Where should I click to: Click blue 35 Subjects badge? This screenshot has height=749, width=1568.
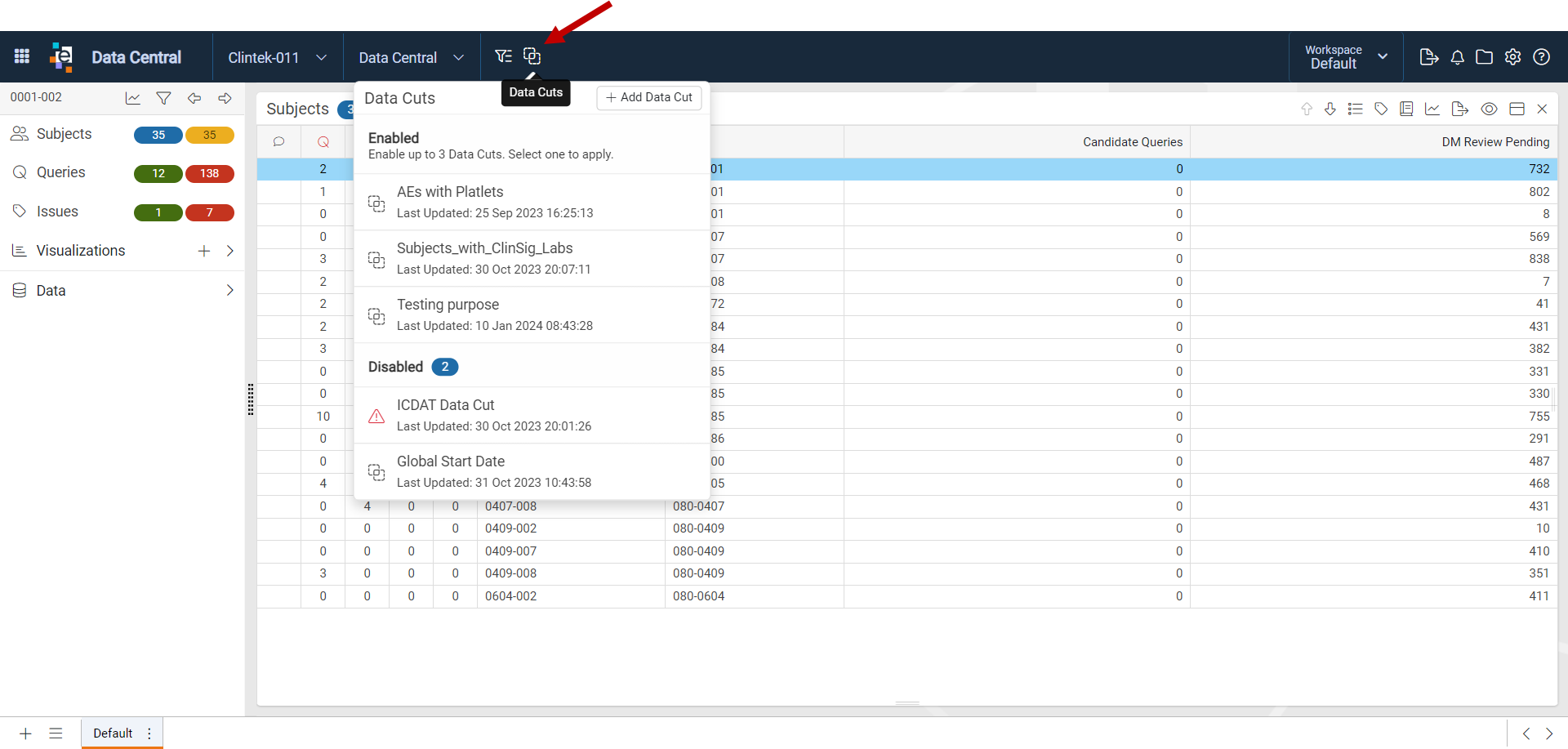click(x=158, y=135)
